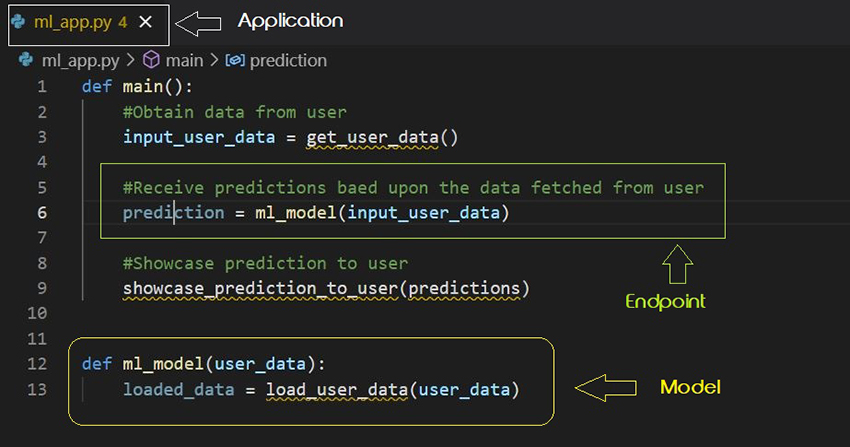This screenshot has width=850, height=447.
Task: Click line number 1 in the gutter
Action: (41, 87)
